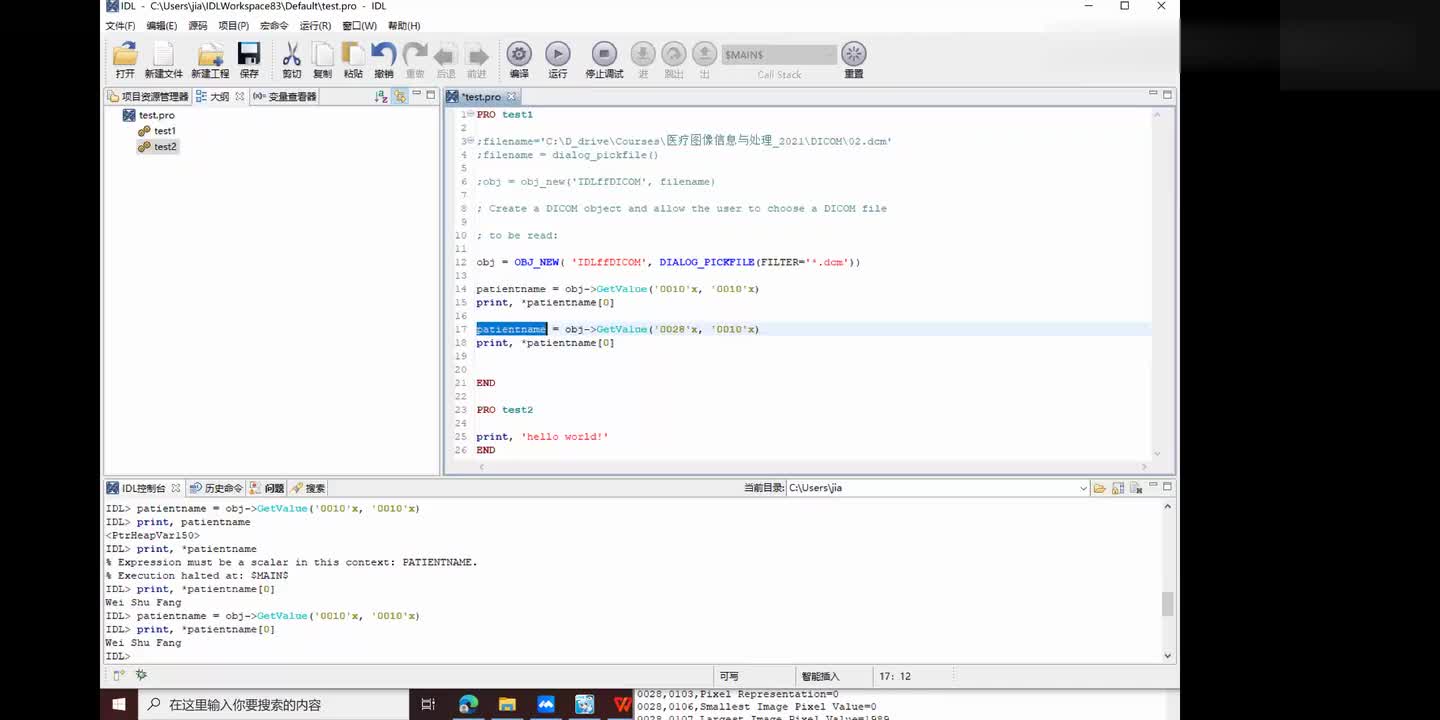Click the first status bar icon at lower left
This screenshot has height=720, width=1440.
(x=120, y=676)
